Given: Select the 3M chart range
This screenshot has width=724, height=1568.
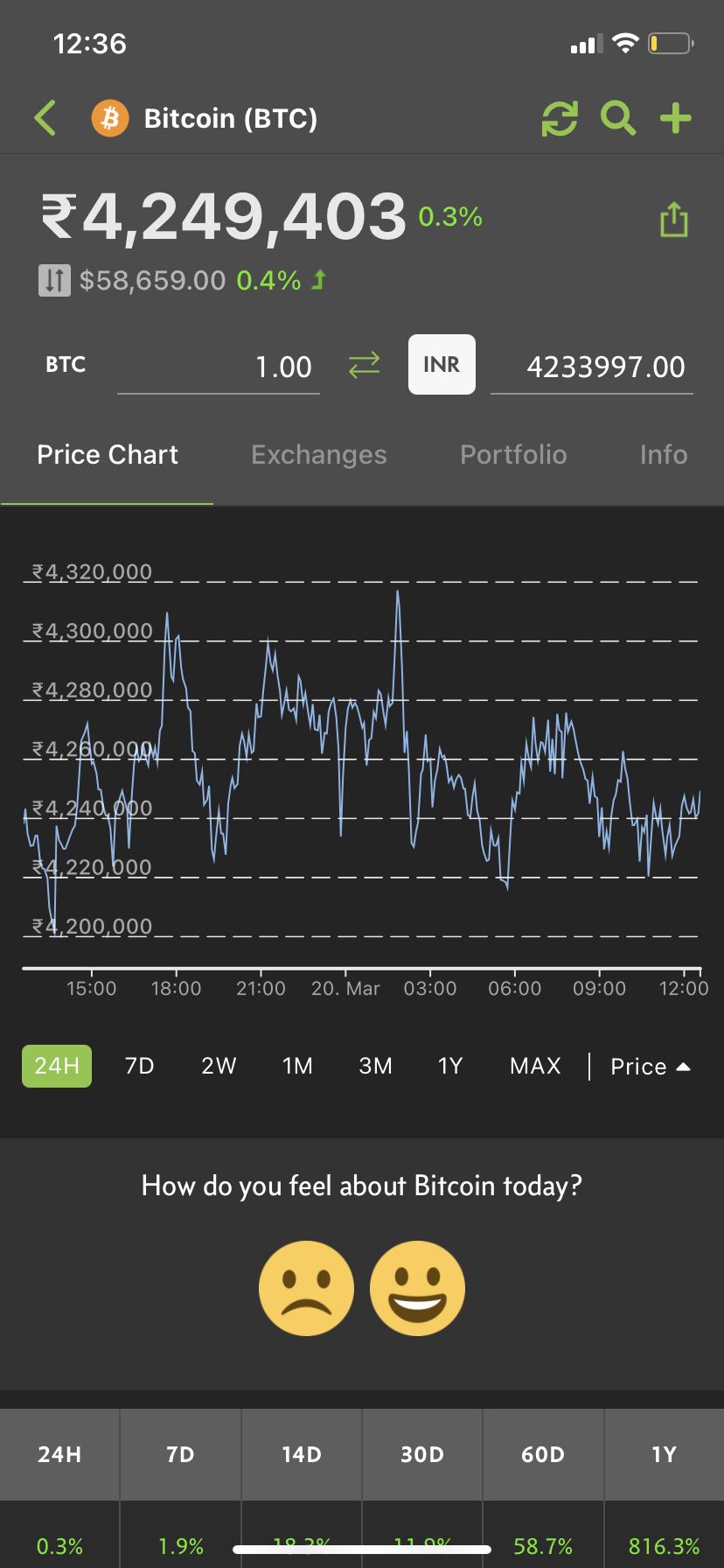Looking at the screenshot, I should (376, 1066).
